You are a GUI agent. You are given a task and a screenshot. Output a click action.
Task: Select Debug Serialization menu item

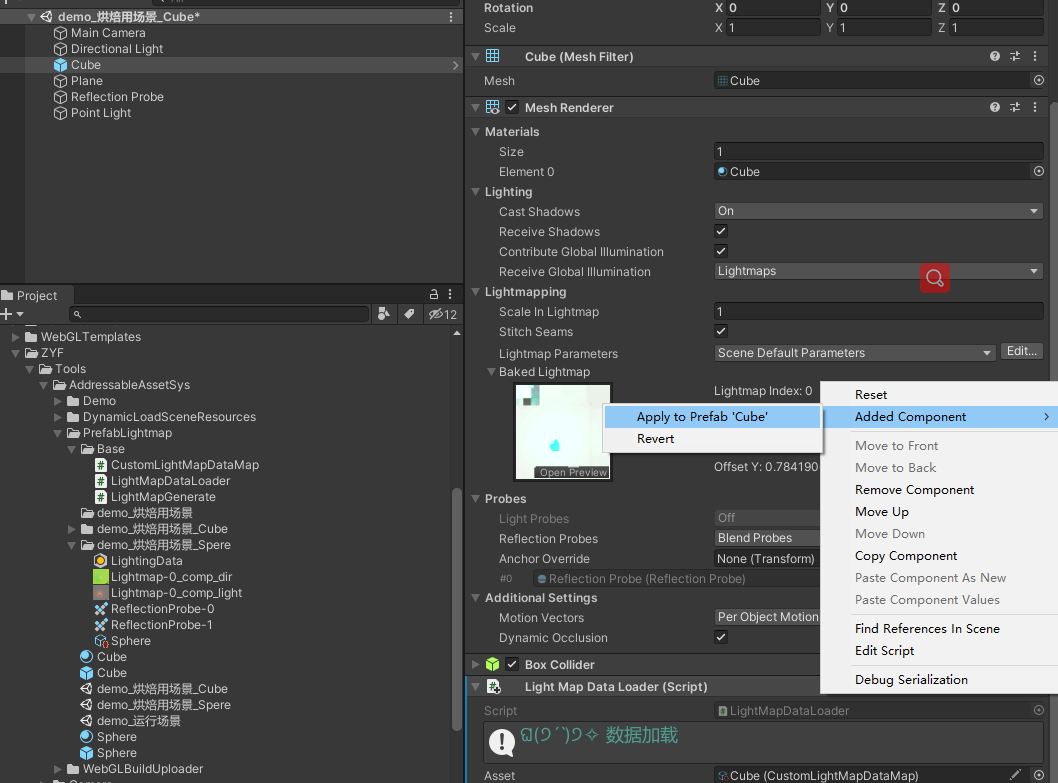point(939,680)
